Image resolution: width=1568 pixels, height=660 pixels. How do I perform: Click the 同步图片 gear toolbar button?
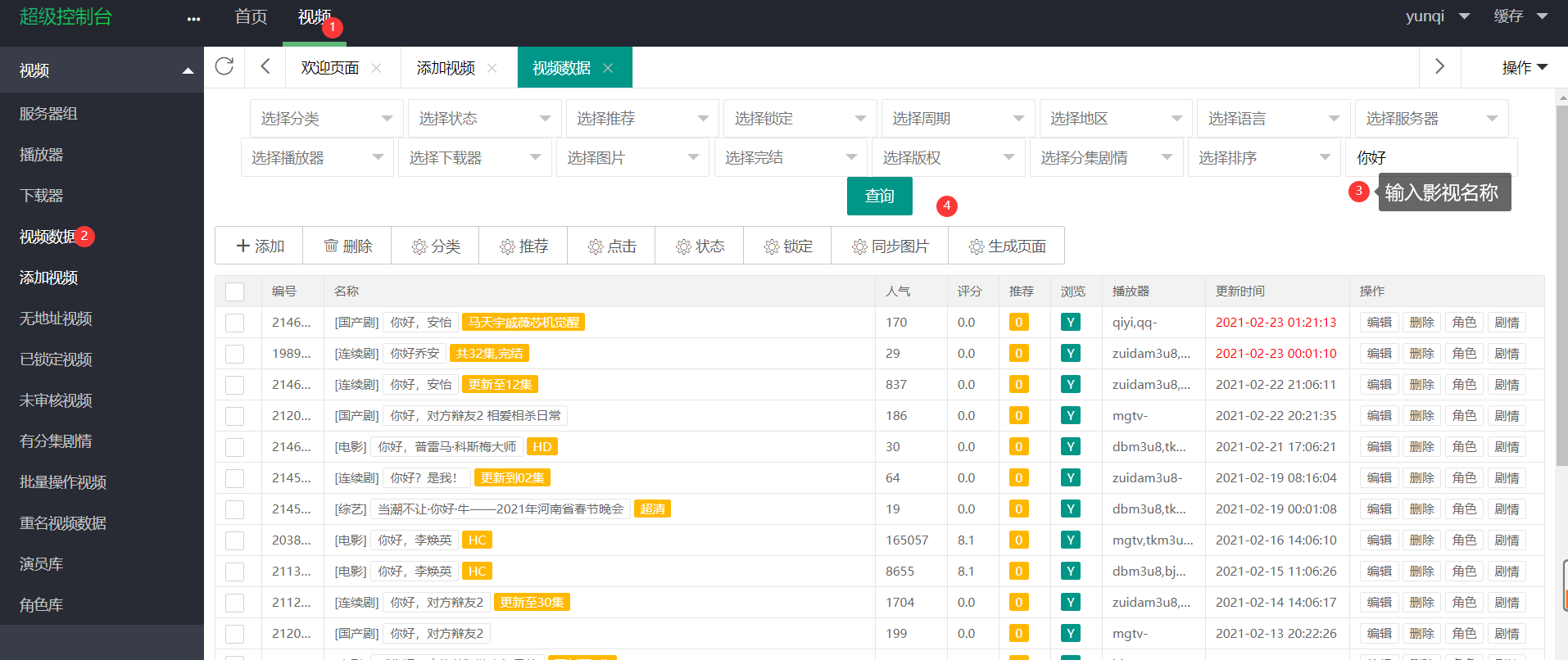(x=890, y=246)
